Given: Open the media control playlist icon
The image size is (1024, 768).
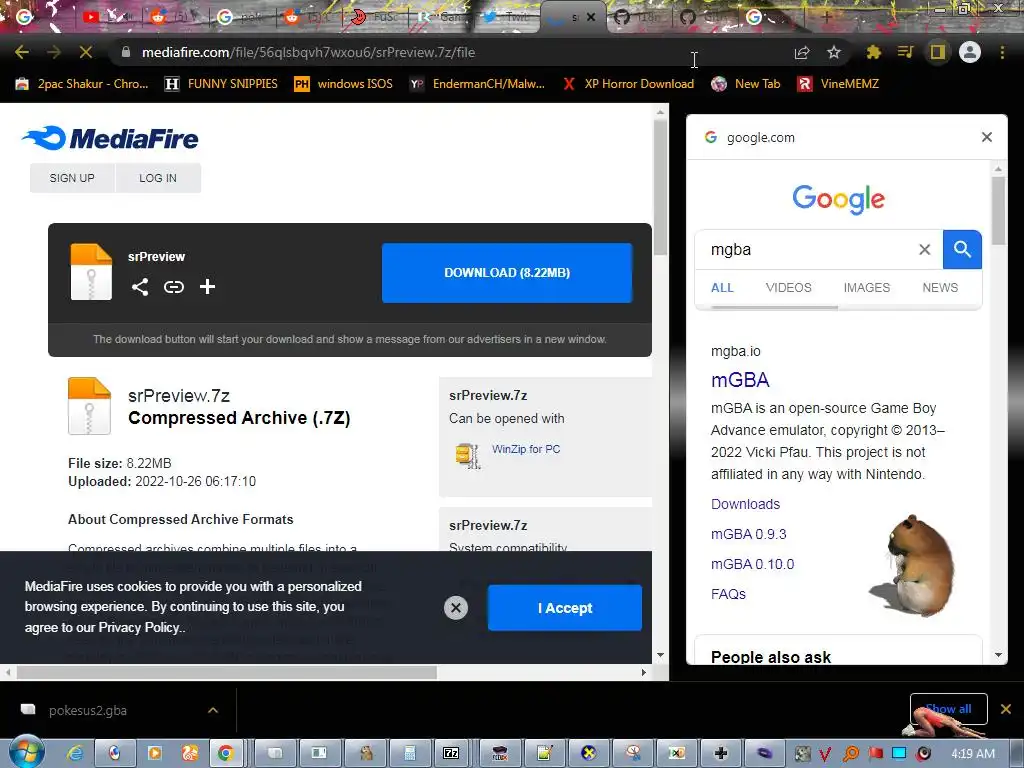Looking at the screenshot, I should (905, 52).
